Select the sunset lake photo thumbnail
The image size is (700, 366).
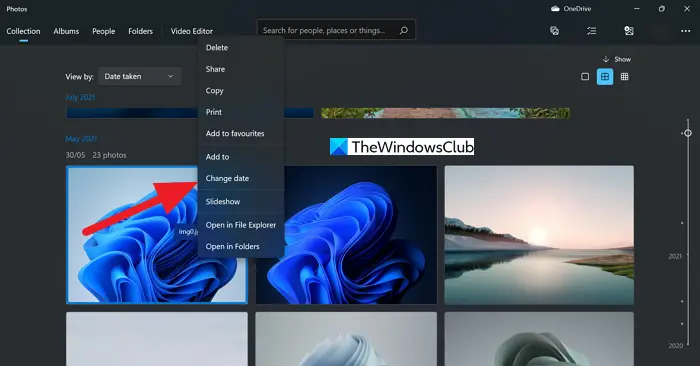click(539, 235)
